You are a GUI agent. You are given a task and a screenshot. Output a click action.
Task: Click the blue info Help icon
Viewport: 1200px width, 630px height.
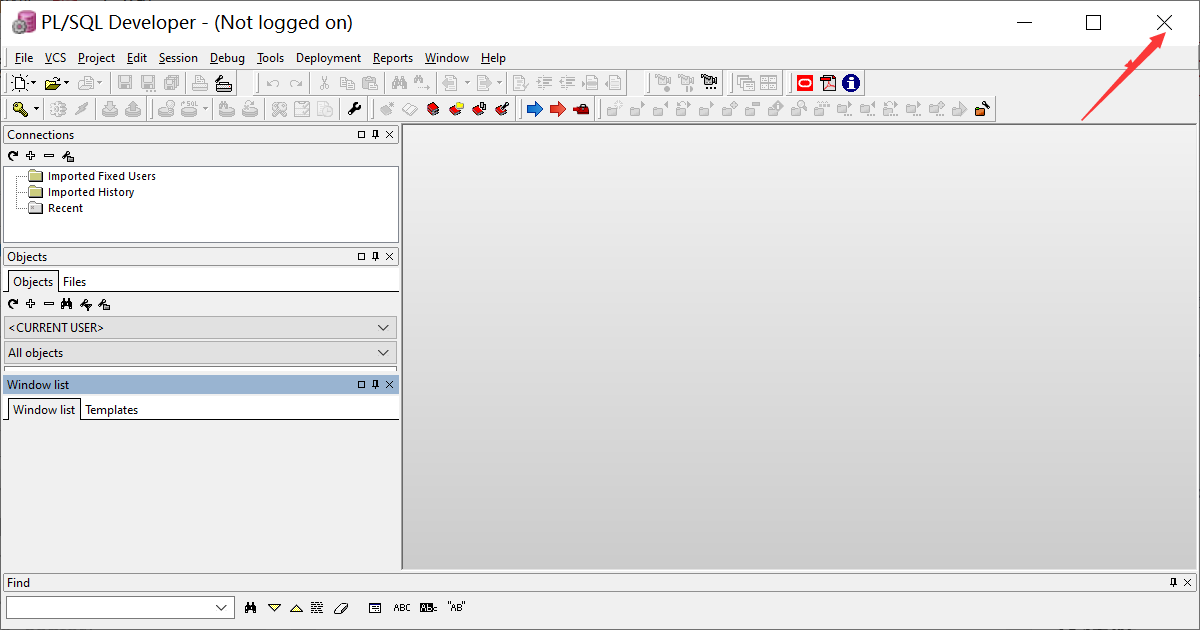pos(851,83)
